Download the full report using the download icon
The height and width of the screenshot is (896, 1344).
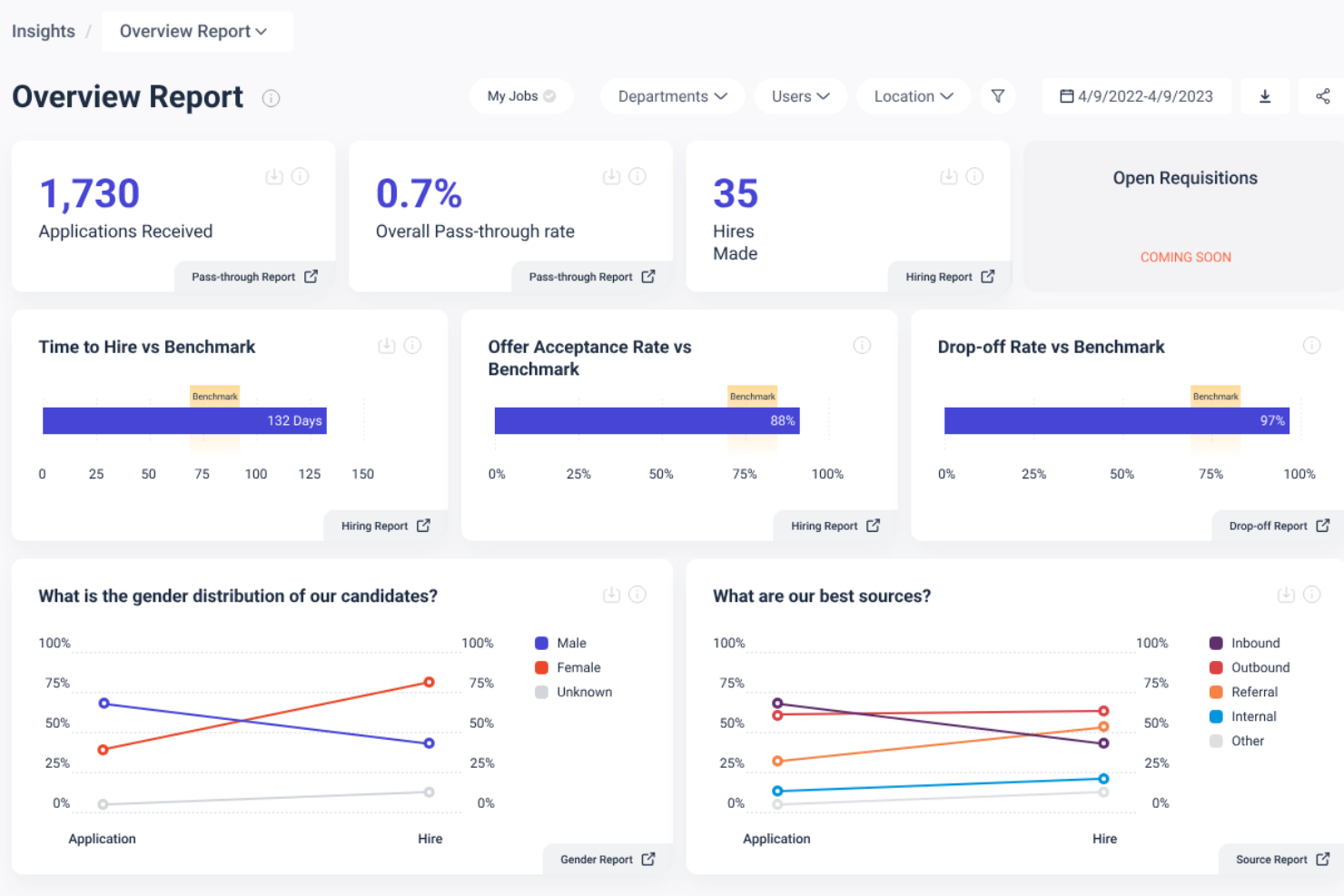pos(1265,95)
